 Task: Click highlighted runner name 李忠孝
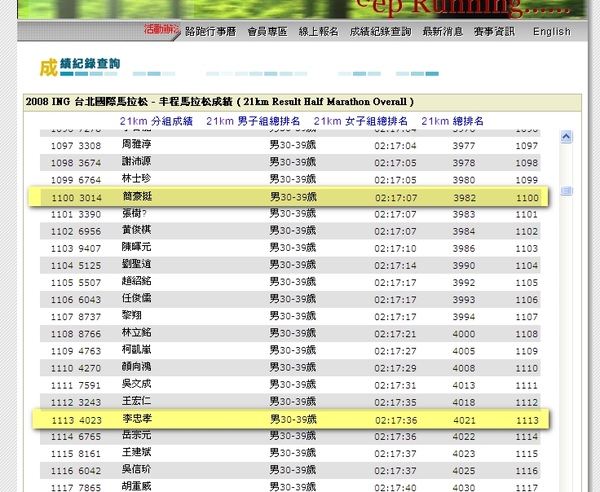pyautogui.click(x=137, y=418)
